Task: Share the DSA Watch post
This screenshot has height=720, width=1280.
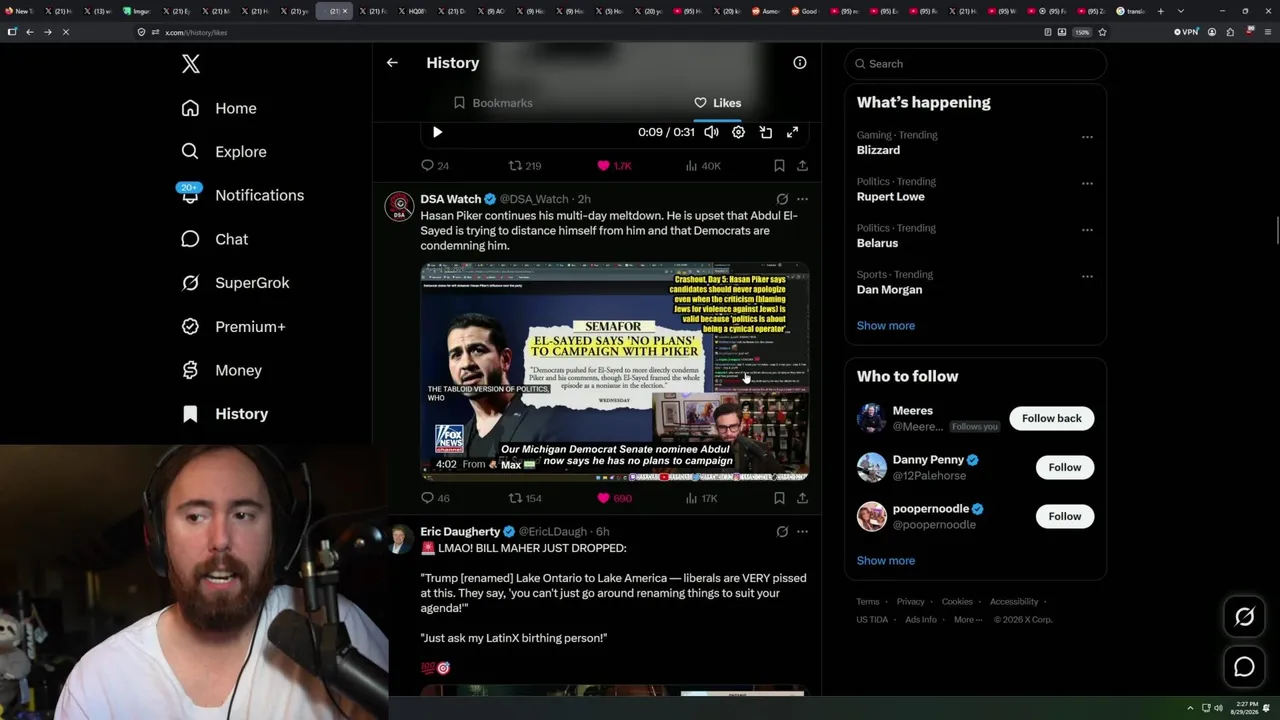Action: pyautogui.click(x=802, y=498)
